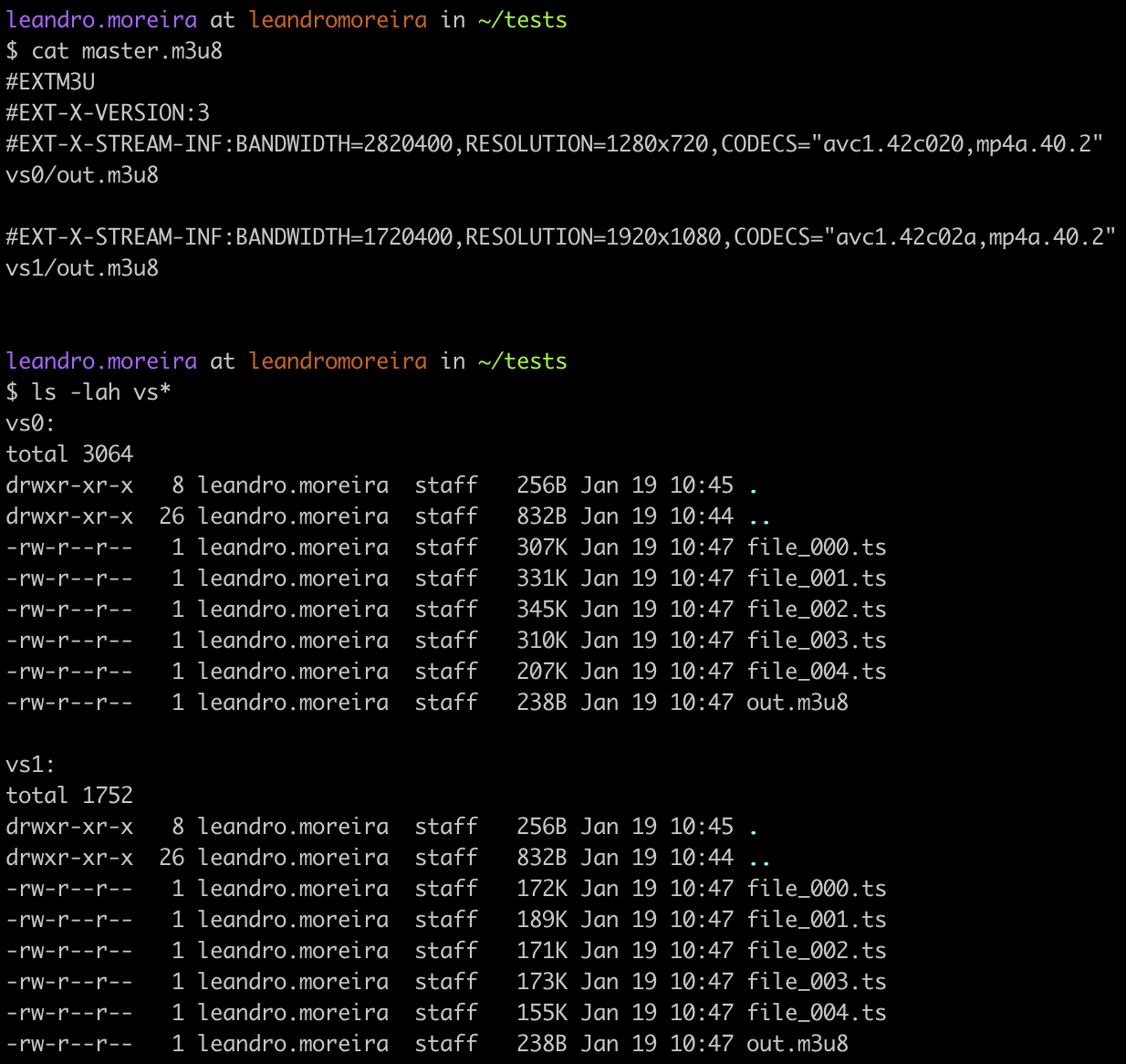Select the 155K file_004.ts entry
The width and height of the screenshot is (1126, 1064).
[x=816, y=1013]
